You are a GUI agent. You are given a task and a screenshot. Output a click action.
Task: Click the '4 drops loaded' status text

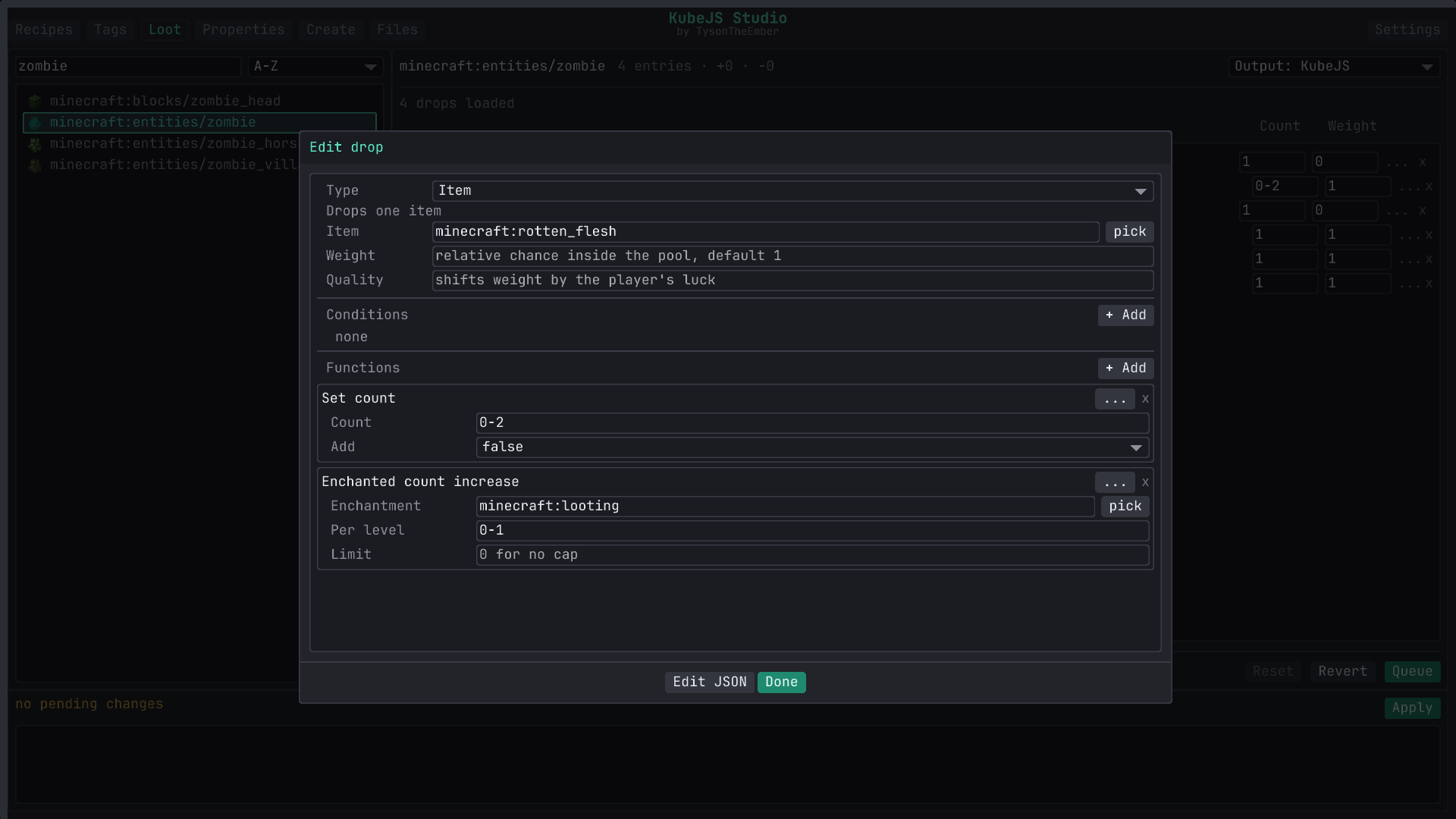coord(457,104)
